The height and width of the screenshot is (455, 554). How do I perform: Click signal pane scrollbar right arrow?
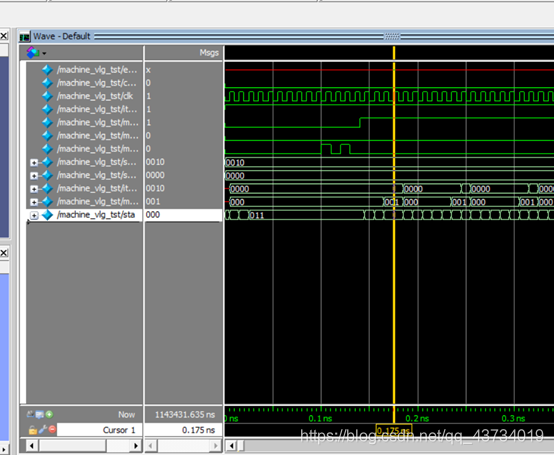click(x=136, y=446)
